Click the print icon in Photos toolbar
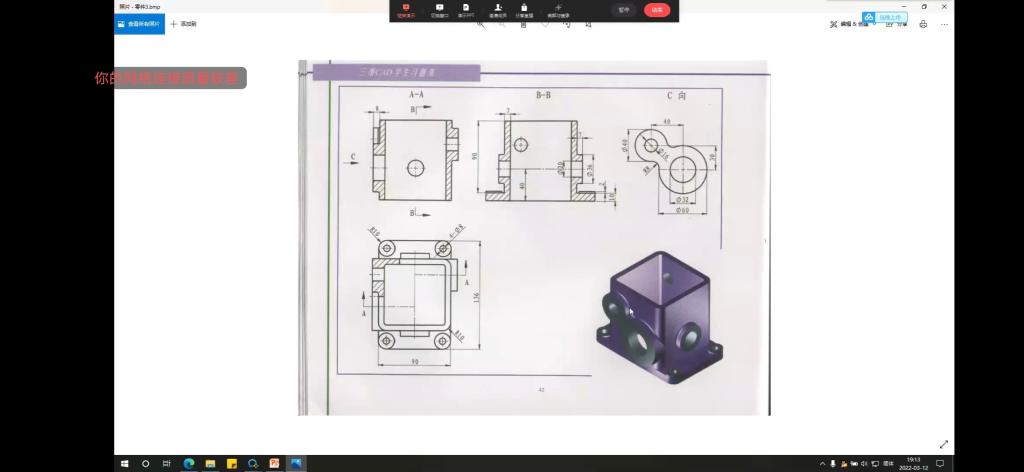This screenshot has height=472, width=1024. pos(922,24)
